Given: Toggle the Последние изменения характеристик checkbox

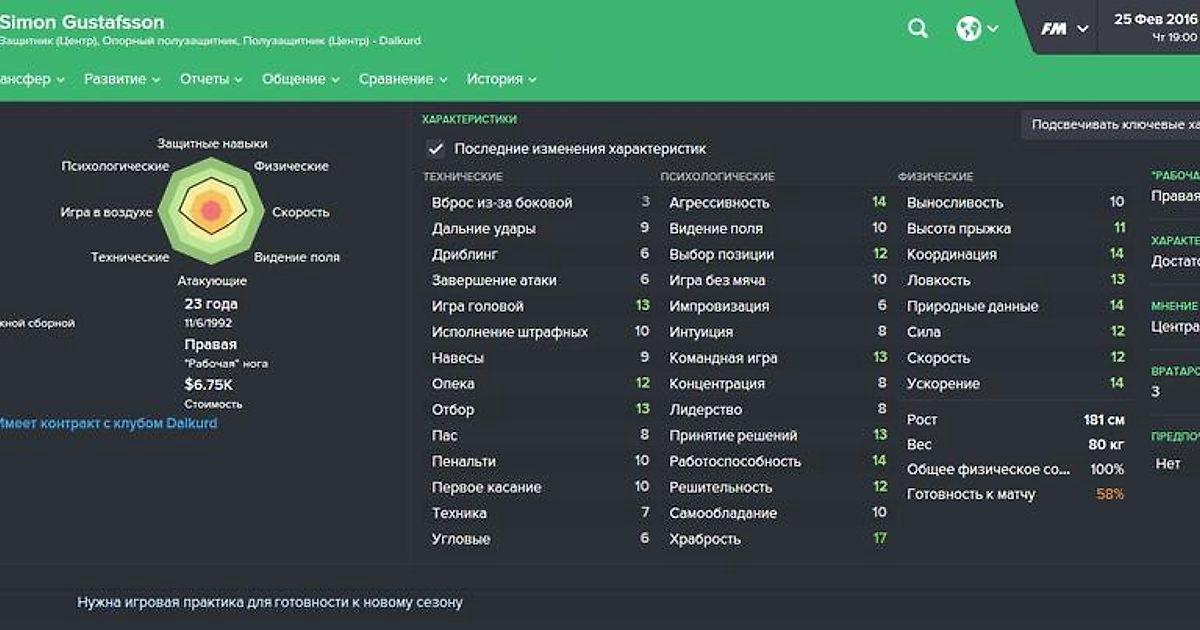Looking at the screenshot, I should (x=435, y=148).
